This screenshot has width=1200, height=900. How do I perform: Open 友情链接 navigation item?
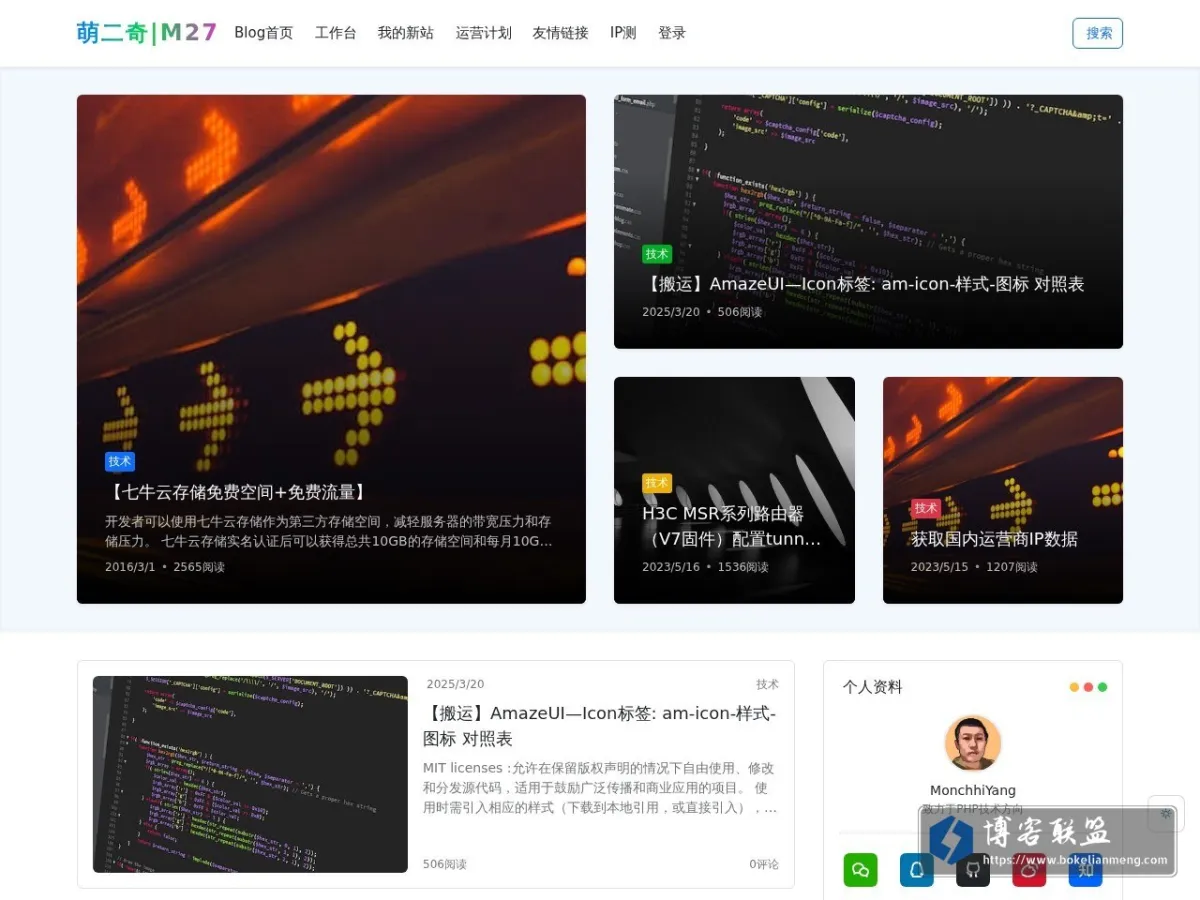pos(560,33)
